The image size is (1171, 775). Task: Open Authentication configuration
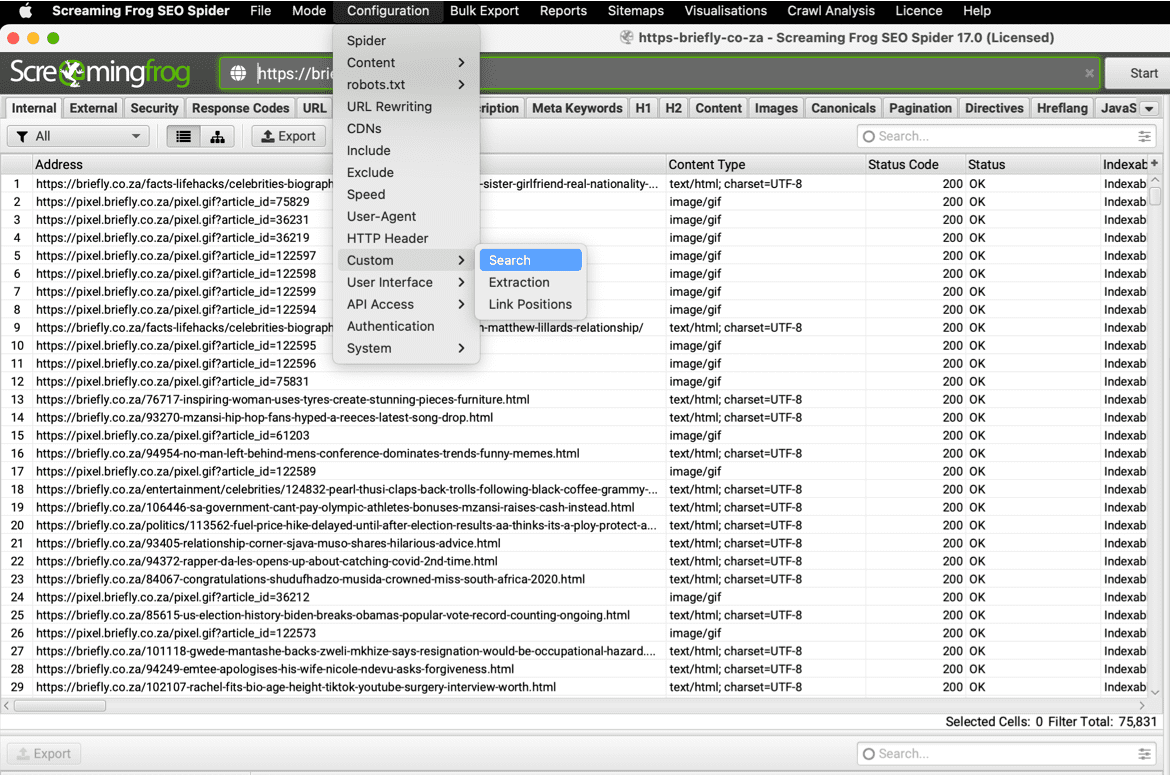click(x=406, y=326)
